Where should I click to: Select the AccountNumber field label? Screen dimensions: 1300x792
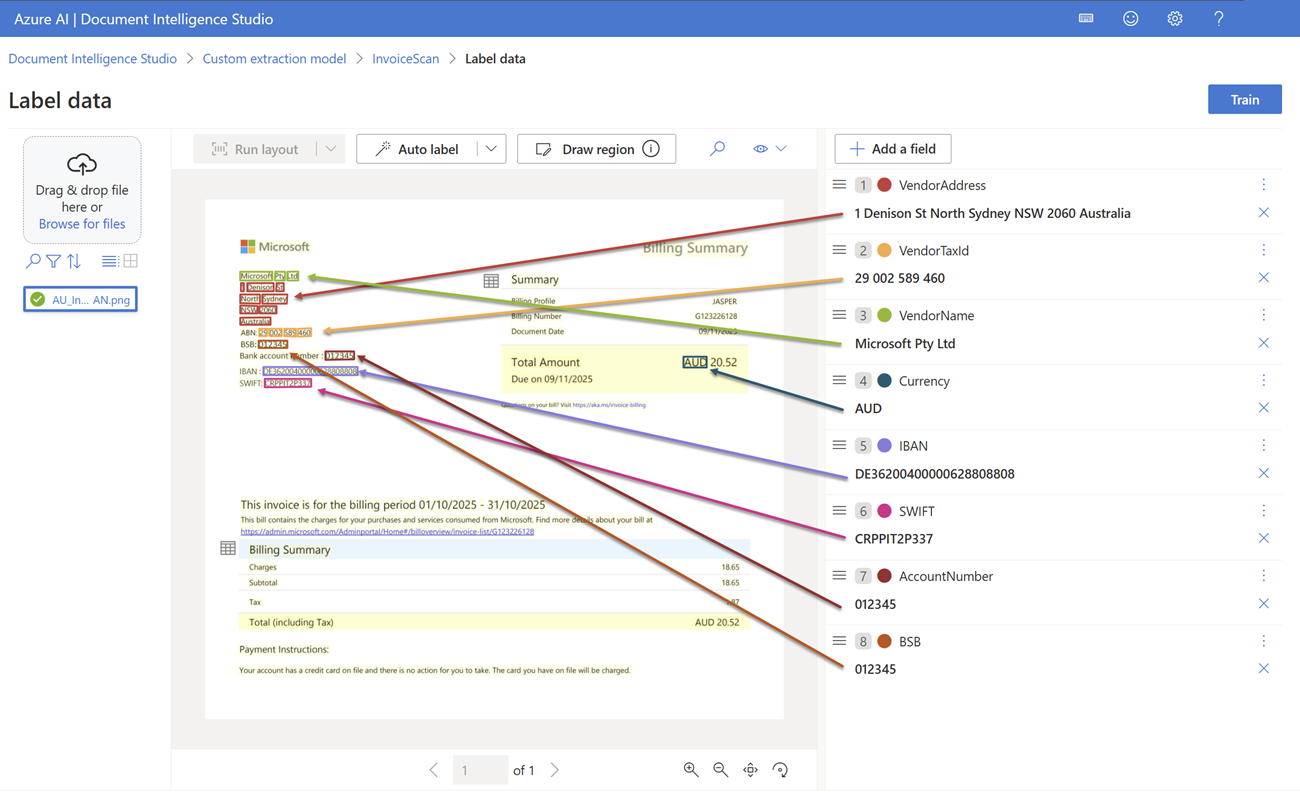[x=946, y=576]
